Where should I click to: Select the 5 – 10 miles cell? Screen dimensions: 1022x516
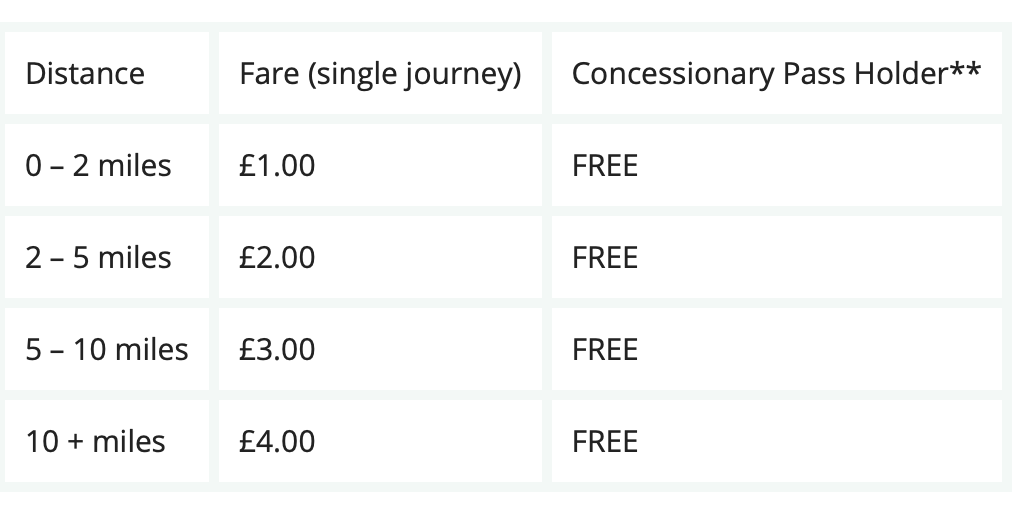pyautogui.click(x=107, y=349)
